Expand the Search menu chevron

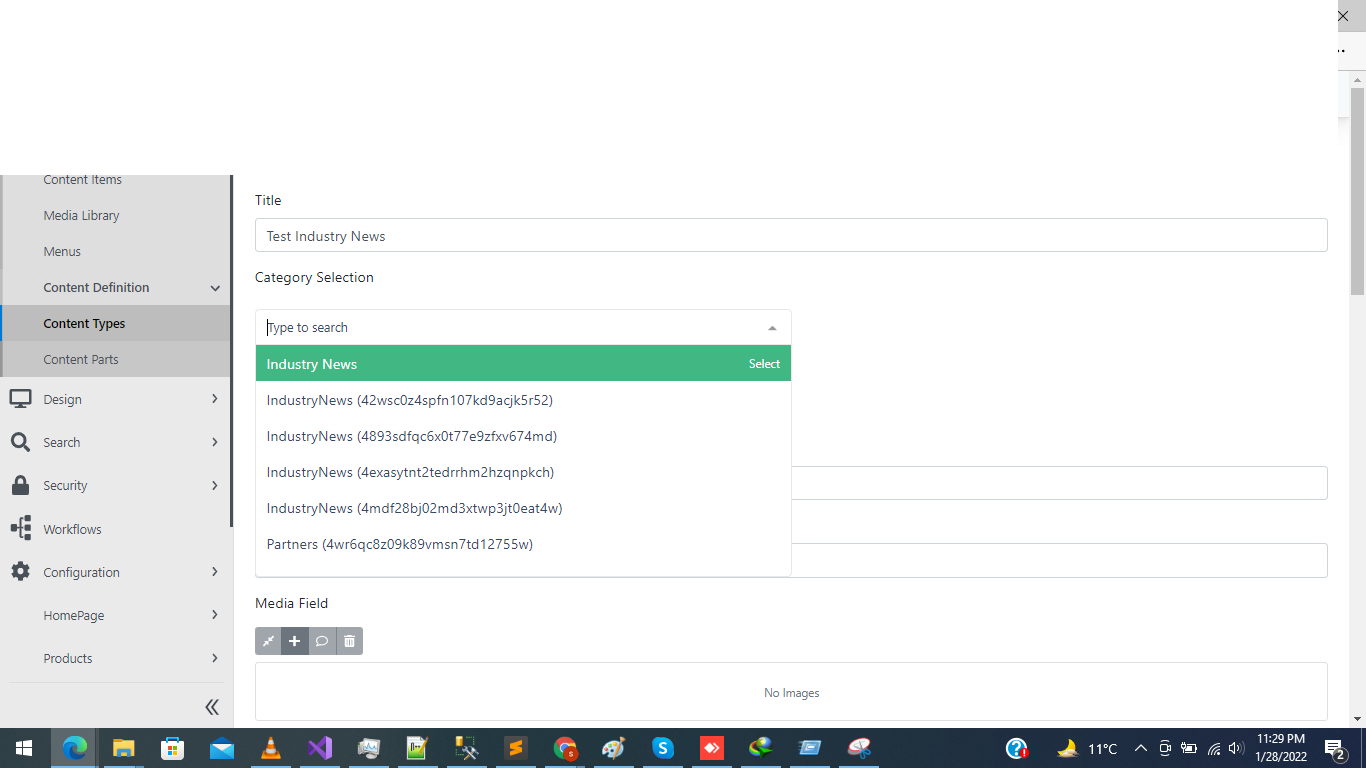click(x=215, y=442)
